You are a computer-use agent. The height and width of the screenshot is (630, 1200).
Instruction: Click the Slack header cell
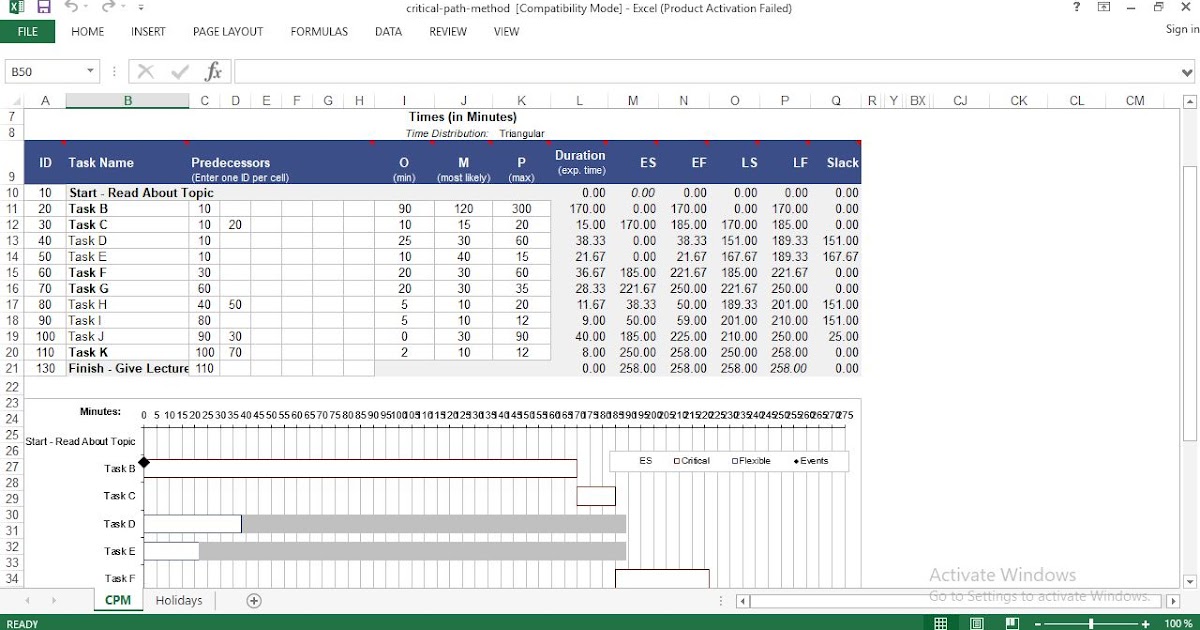tap(842, 162)
